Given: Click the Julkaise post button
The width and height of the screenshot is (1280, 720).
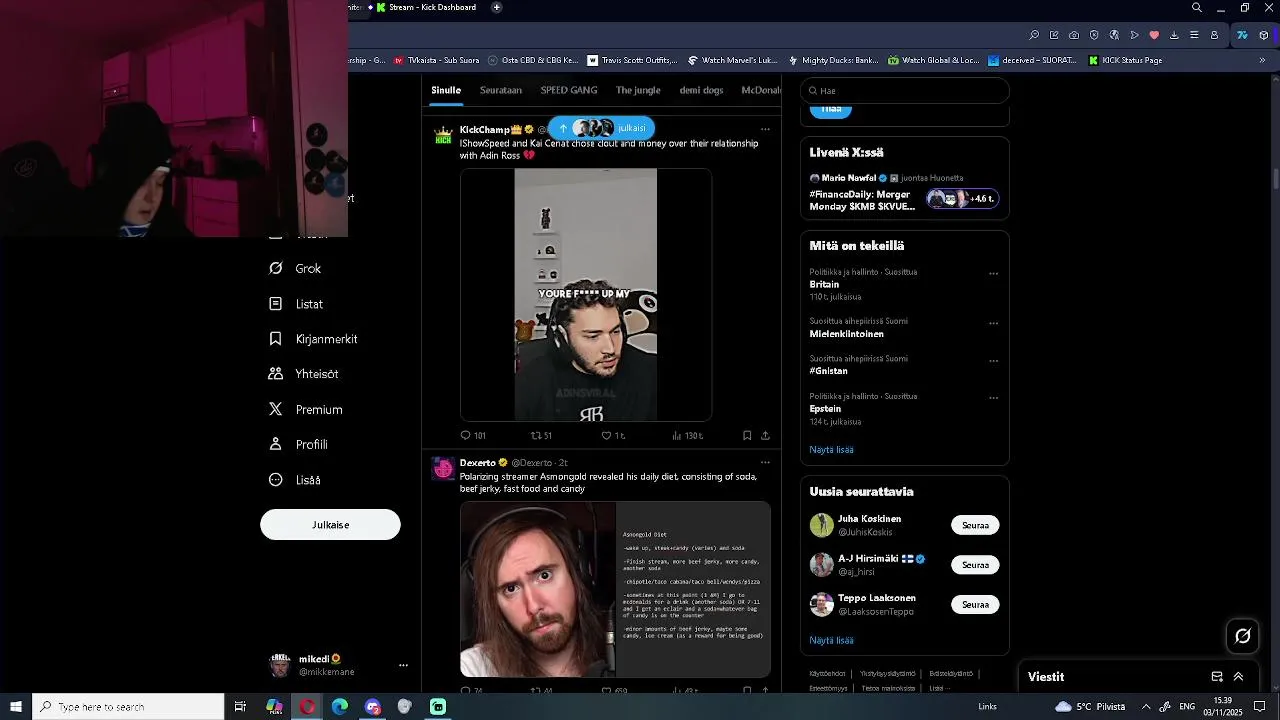Looking at the screenshot, I should 330,525.
